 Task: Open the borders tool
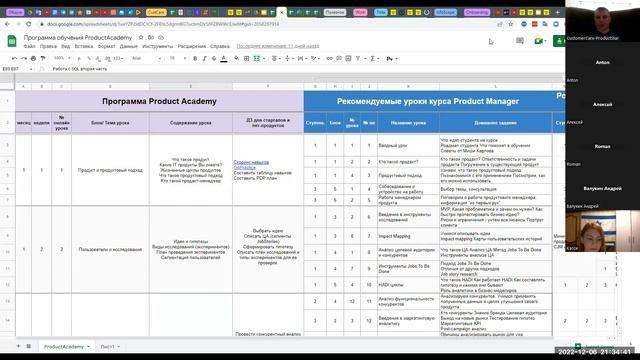(x=247, y=58)
